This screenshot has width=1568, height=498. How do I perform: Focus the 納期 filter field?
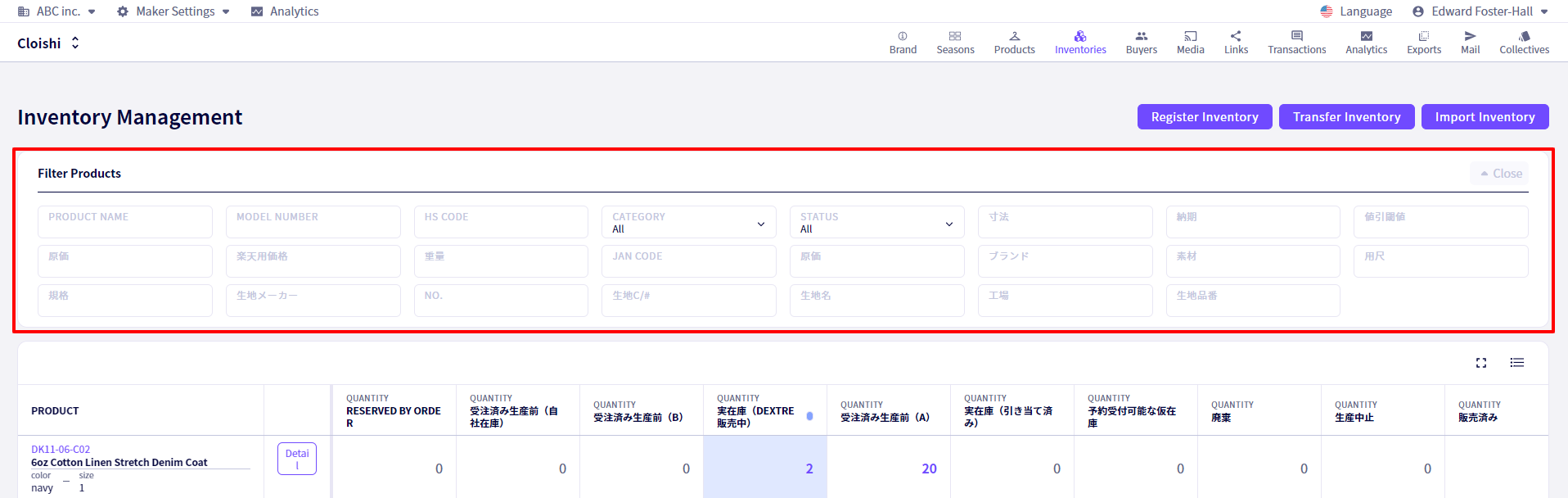coord(1253,222)
